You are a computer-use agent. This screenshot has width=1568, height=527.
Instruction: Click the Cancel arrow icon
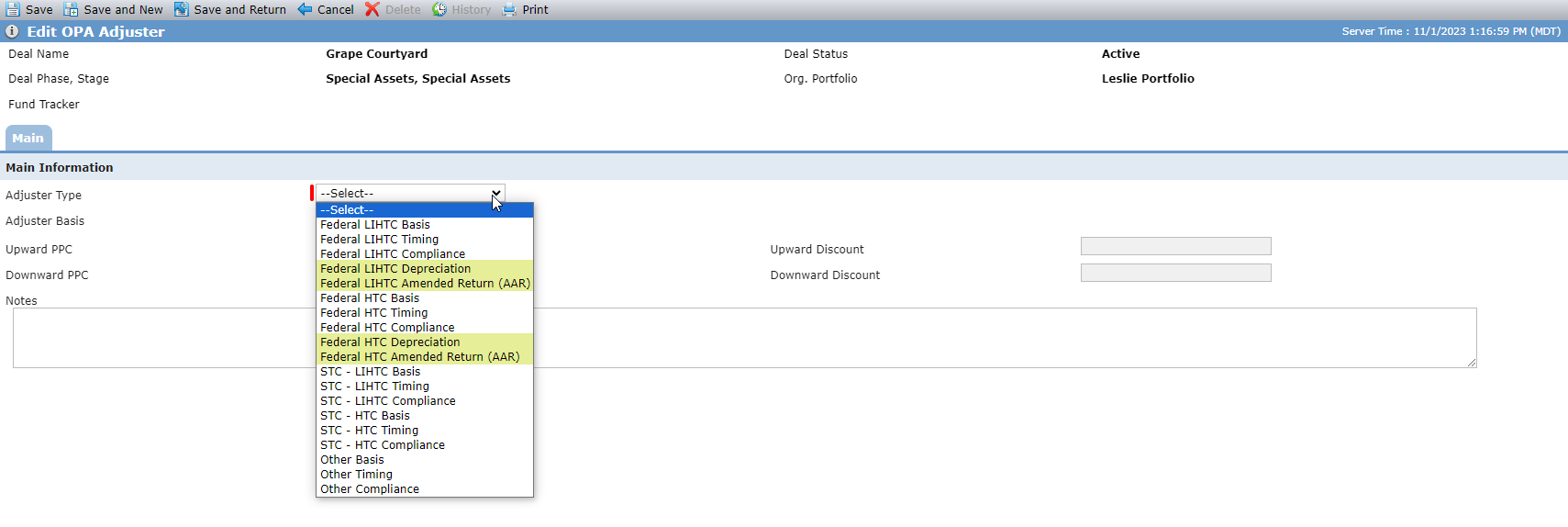pos(305,9)
